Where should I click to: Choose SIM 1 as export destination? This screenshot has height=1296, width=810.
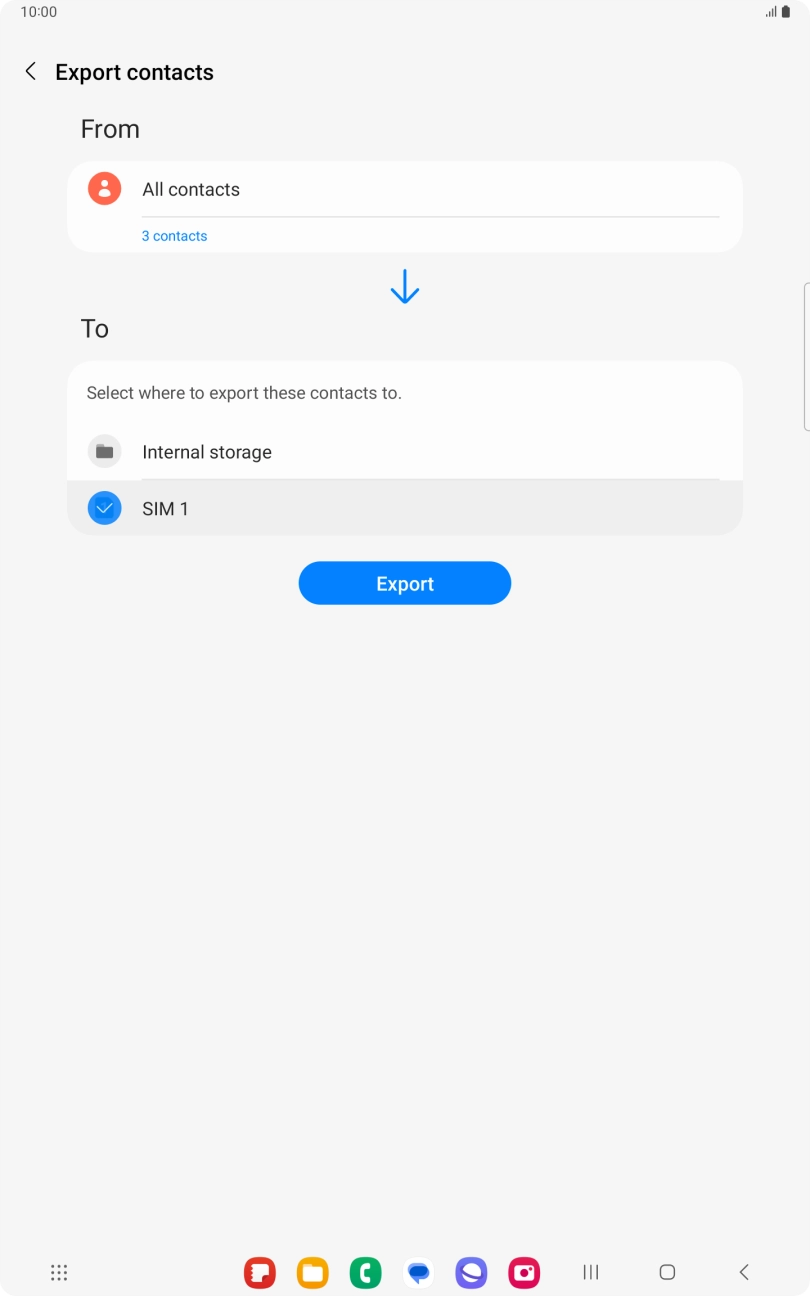coord(405,508)
